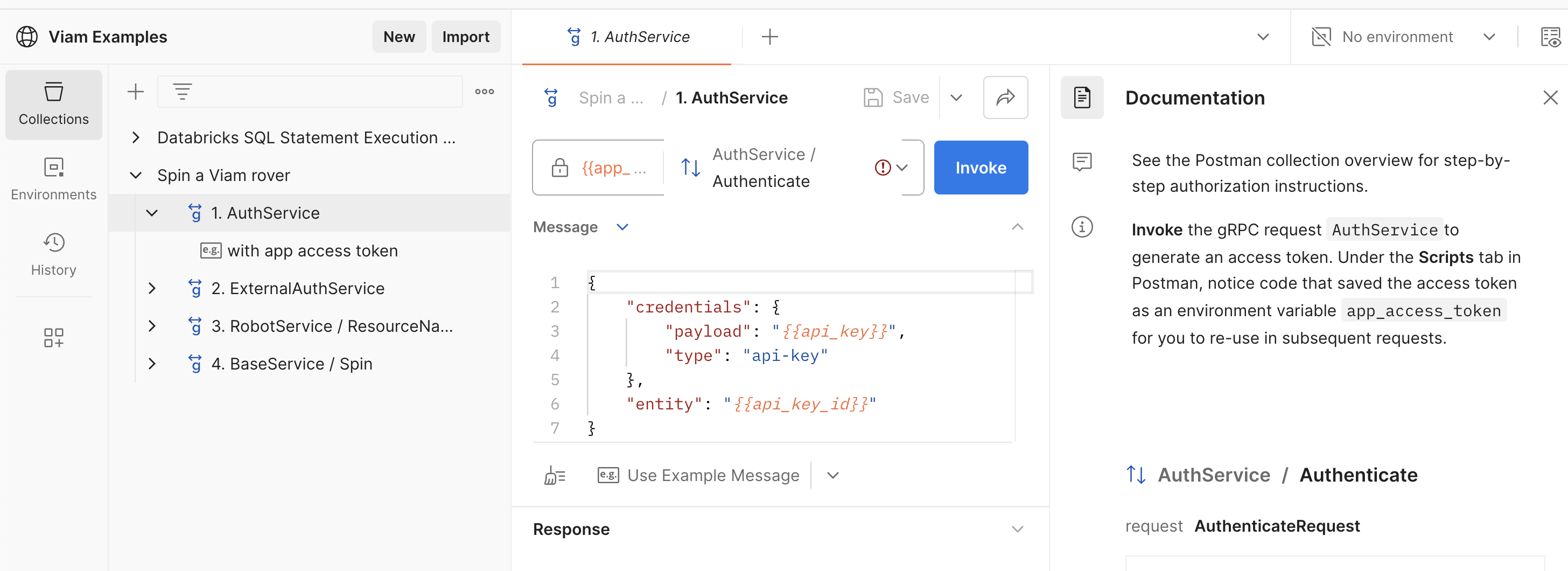Click Use Example Message
Image resolution: width=1568 pixels, height=571 pixels.
[x=699, y=475]
